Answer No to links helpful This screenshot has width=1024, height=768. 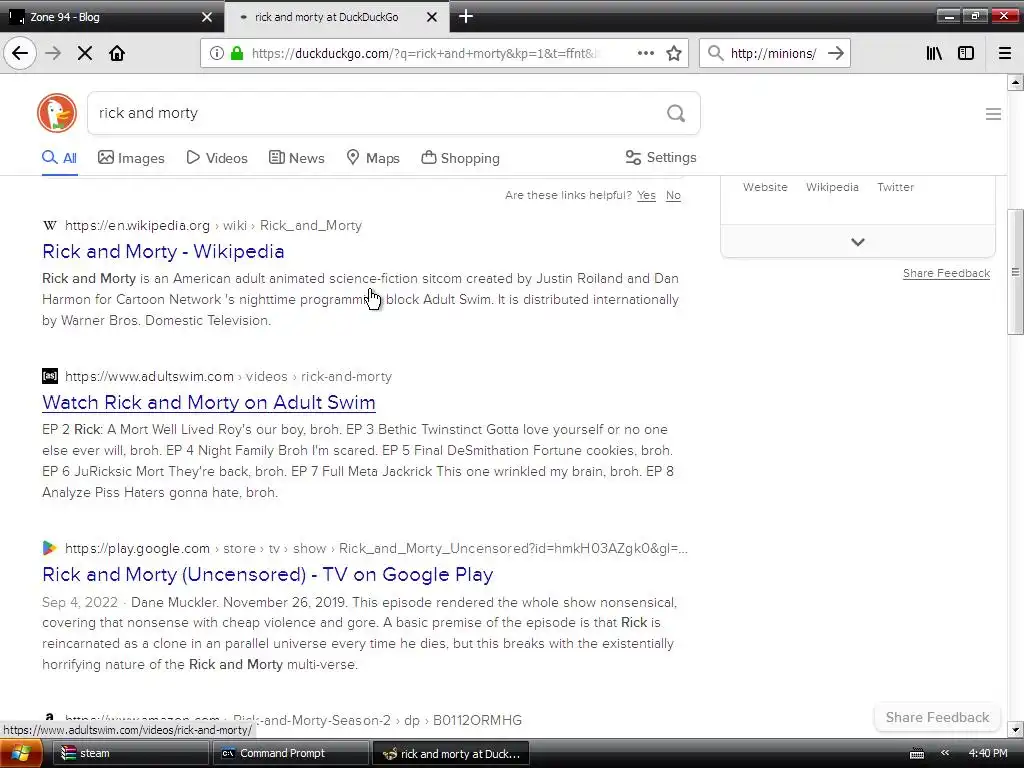coord(673,195)
